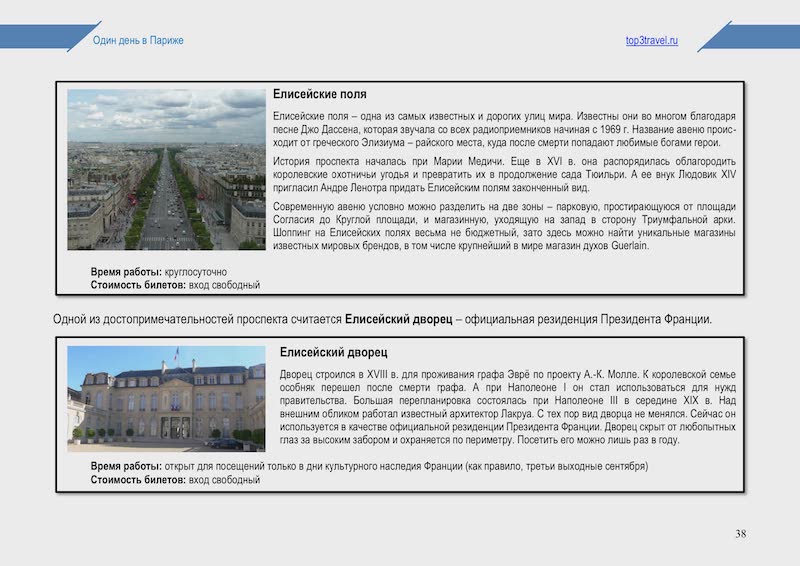Viewport: 800px width, 566px height.
Task: Click the header title "Один день в Париже"
Action: [138, 40]
